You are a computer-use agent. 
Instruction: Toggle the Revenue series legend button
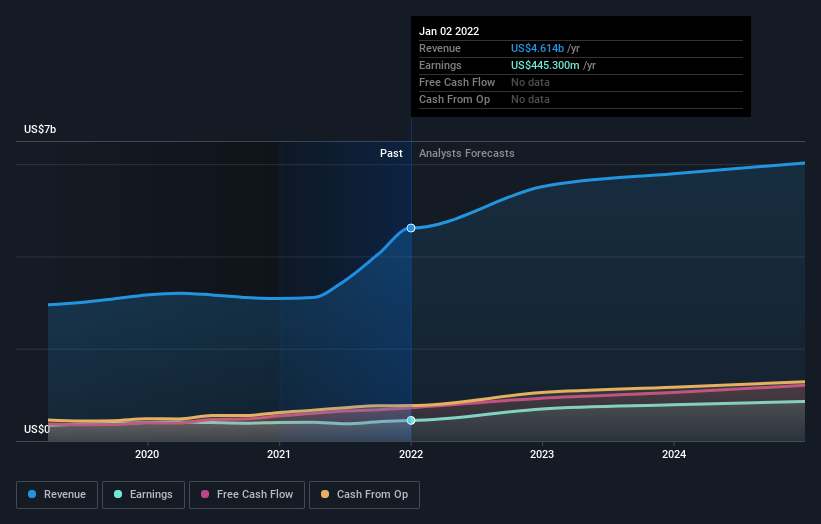(57, 495)
